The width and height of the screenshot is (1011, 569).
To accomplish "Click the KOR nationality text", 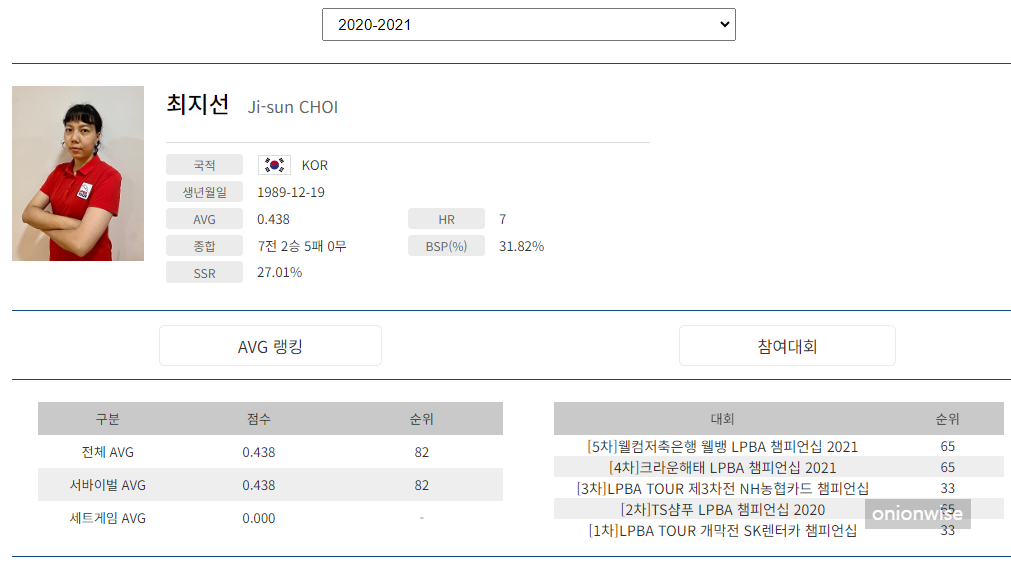I will click(315, 166).
